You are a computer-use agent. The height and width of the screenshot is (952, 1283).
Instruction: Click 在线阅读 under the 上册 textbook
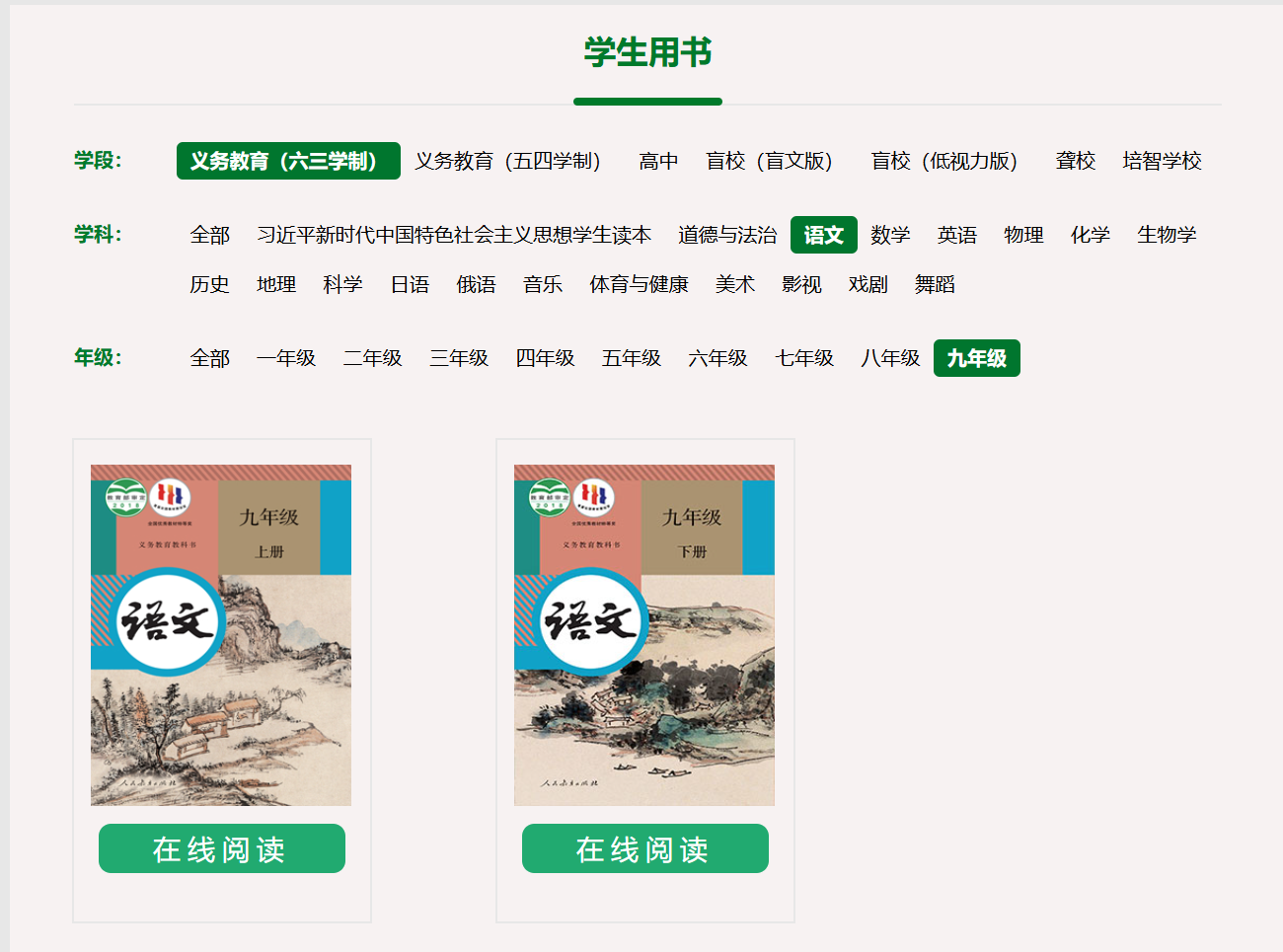click(x=222, y=848)
